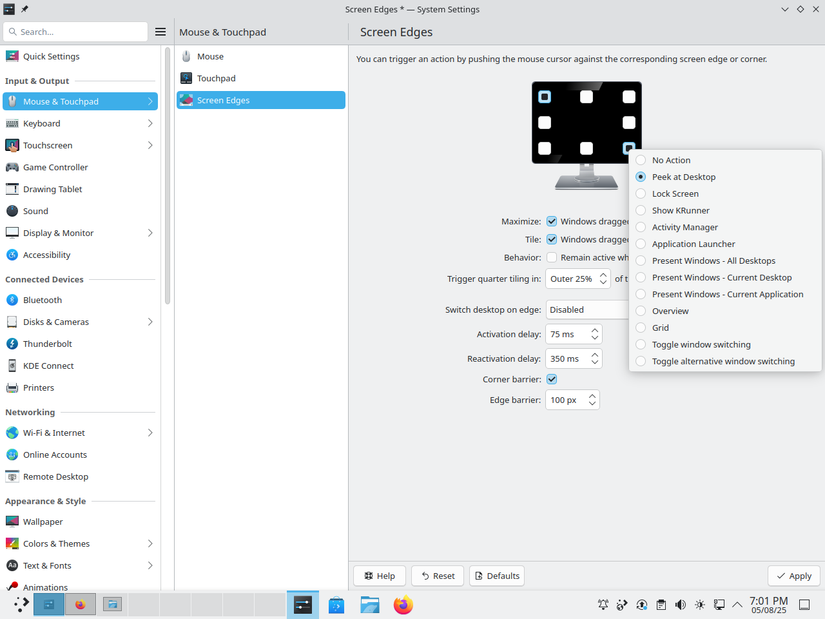Open Discover from the taskbar

pos(336,604)
